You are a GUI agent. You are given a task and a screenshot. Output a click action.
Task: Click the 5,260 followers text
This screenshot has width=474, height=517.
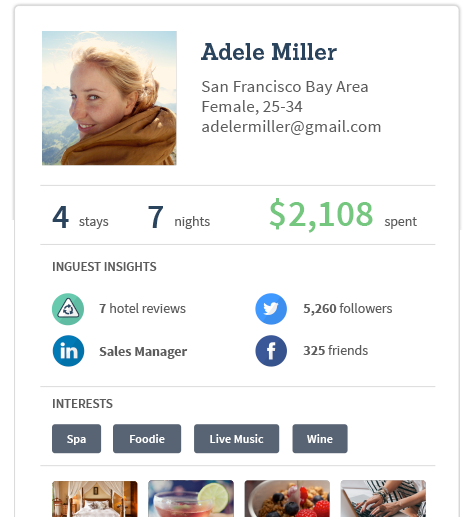pos(348,309)
